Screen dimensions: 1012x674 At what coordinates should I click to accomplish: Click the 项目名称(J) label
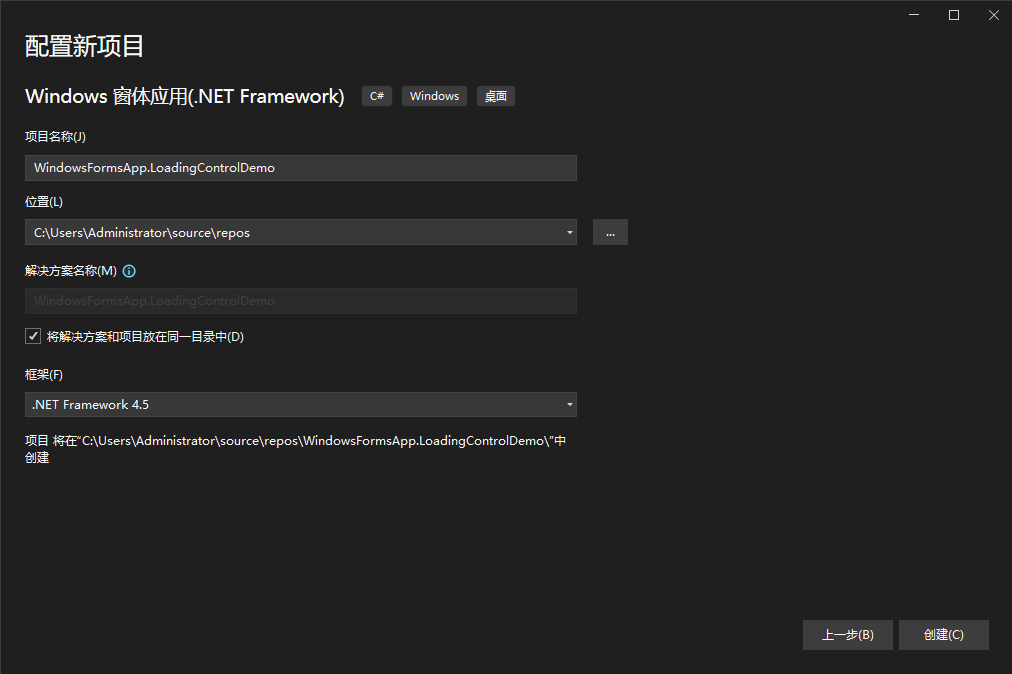56,137
